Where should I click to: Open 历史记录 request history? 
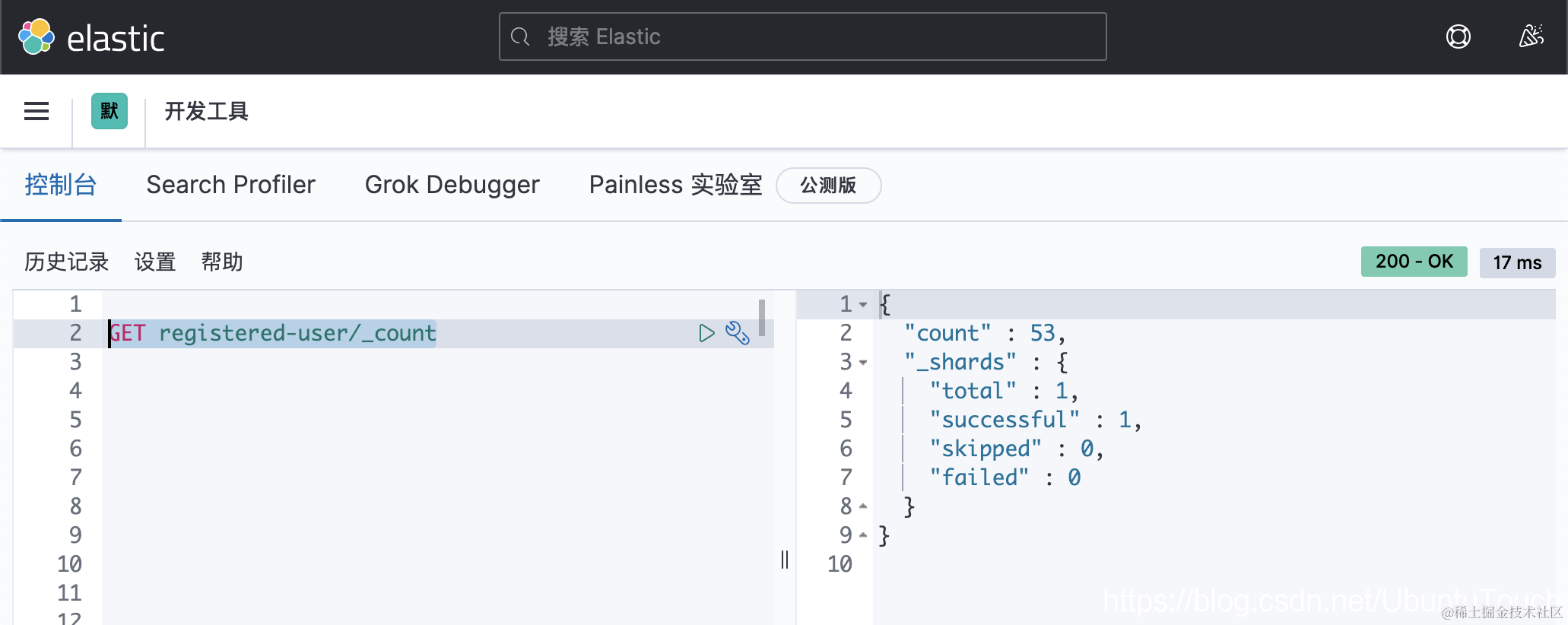67,262
